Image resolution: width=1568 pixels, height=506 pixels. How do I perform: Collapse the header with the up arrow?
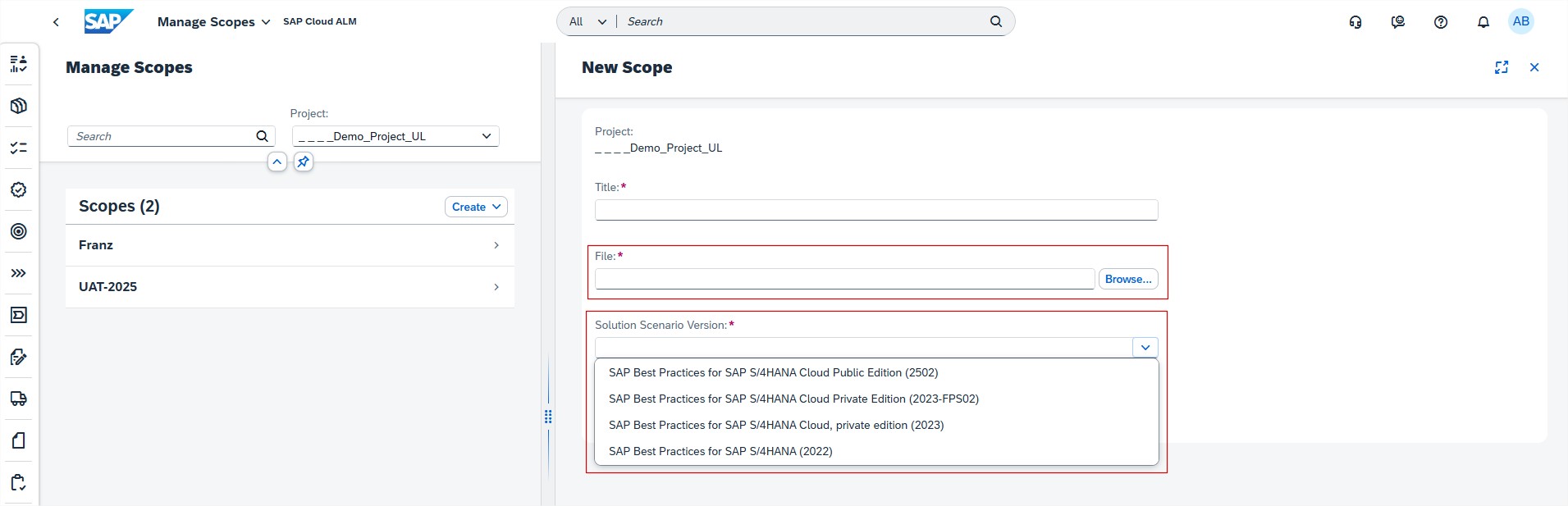point(277,162)
